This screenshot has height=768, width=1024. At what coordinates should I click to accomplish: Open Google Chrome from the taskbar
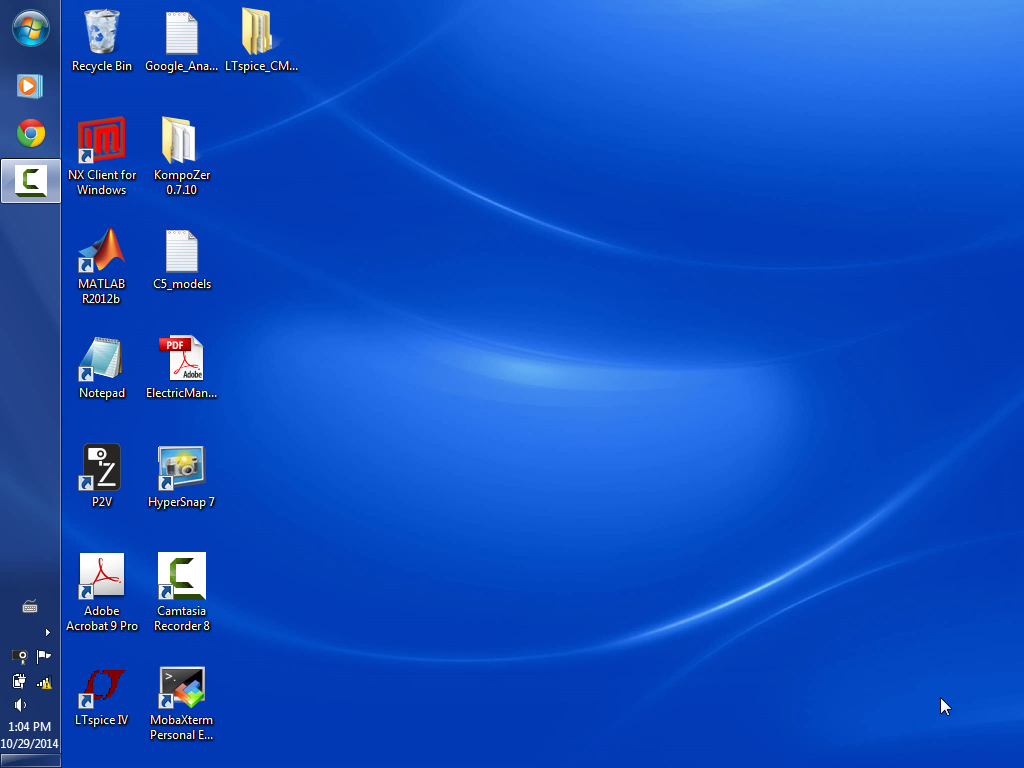click(30, 133)
